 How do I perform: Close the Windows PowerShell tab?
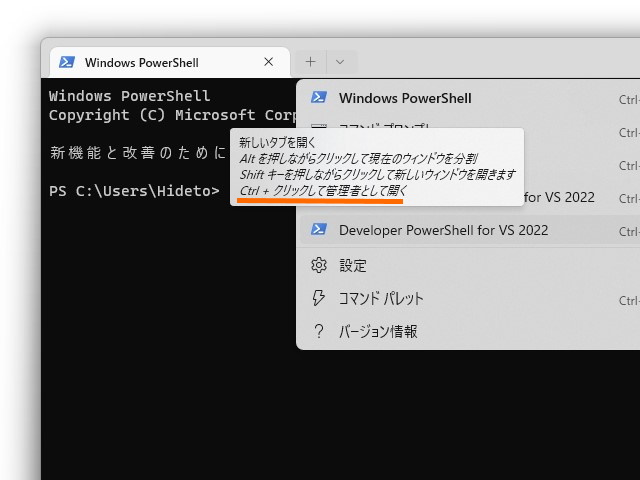point(269,62)
